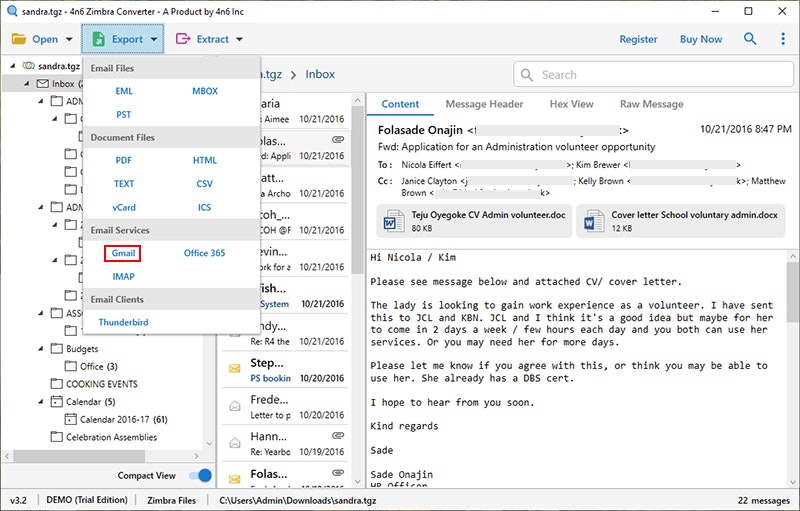Image resolution: width=800 pixels, height=511 pixels.
Task: Collapse the Inbox tree node
Action: tap(27, 83)
